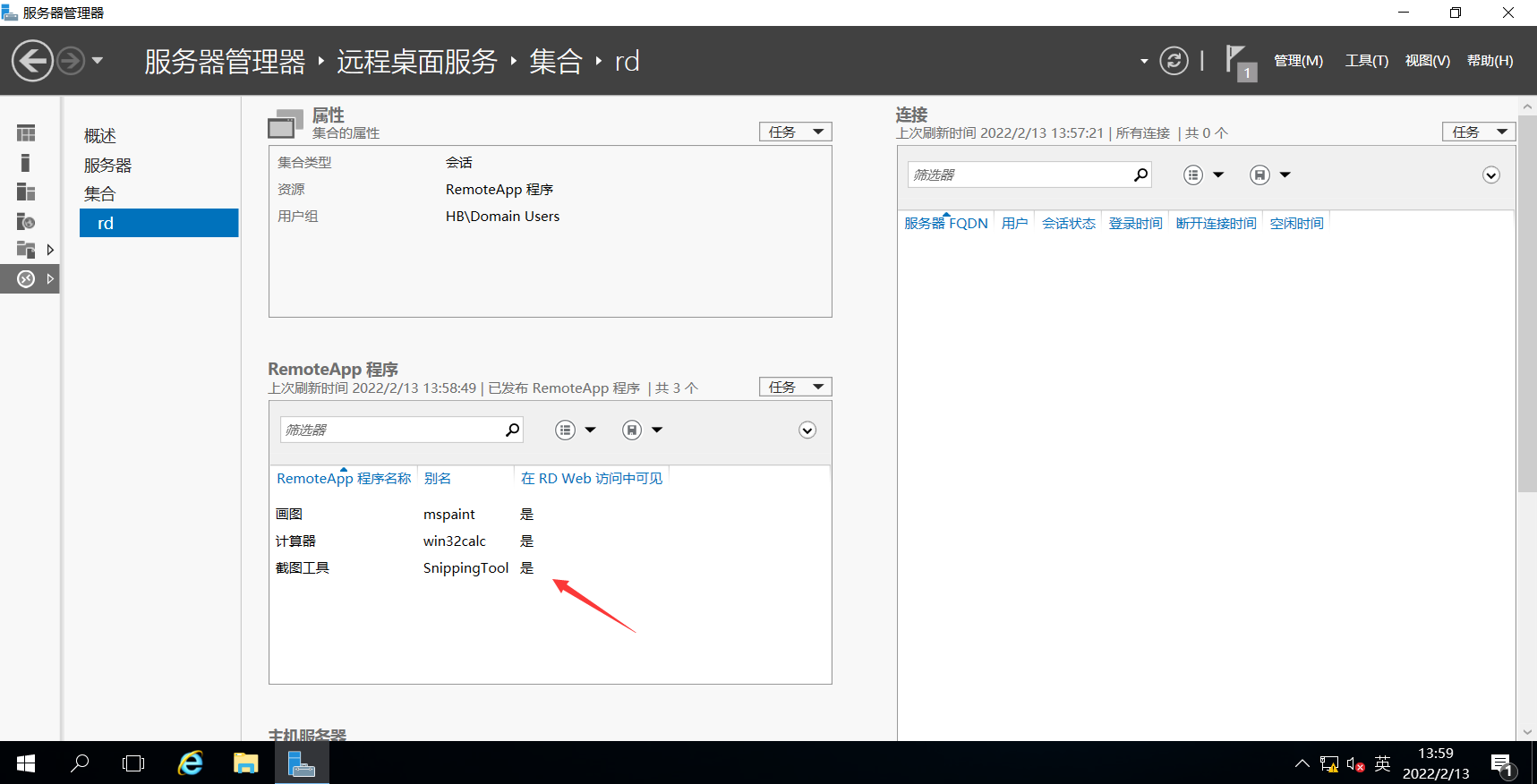Sort by 会话状态 column

click(x=1069, y=224)
